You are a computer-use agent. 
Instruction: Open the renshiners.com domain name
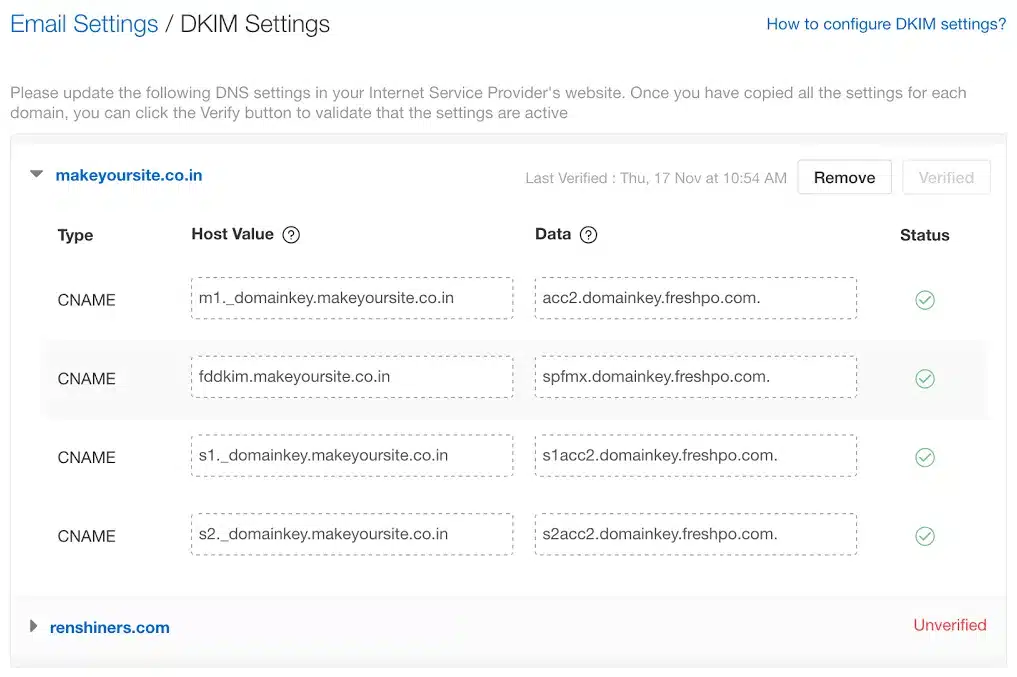[110, 628]
